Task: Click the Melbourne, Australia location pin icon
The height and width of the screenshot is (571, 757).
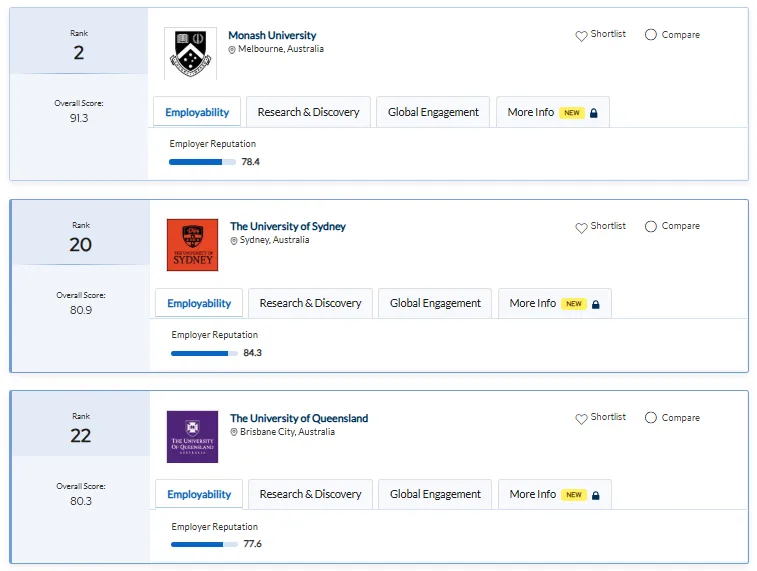Action: (232, 50)
